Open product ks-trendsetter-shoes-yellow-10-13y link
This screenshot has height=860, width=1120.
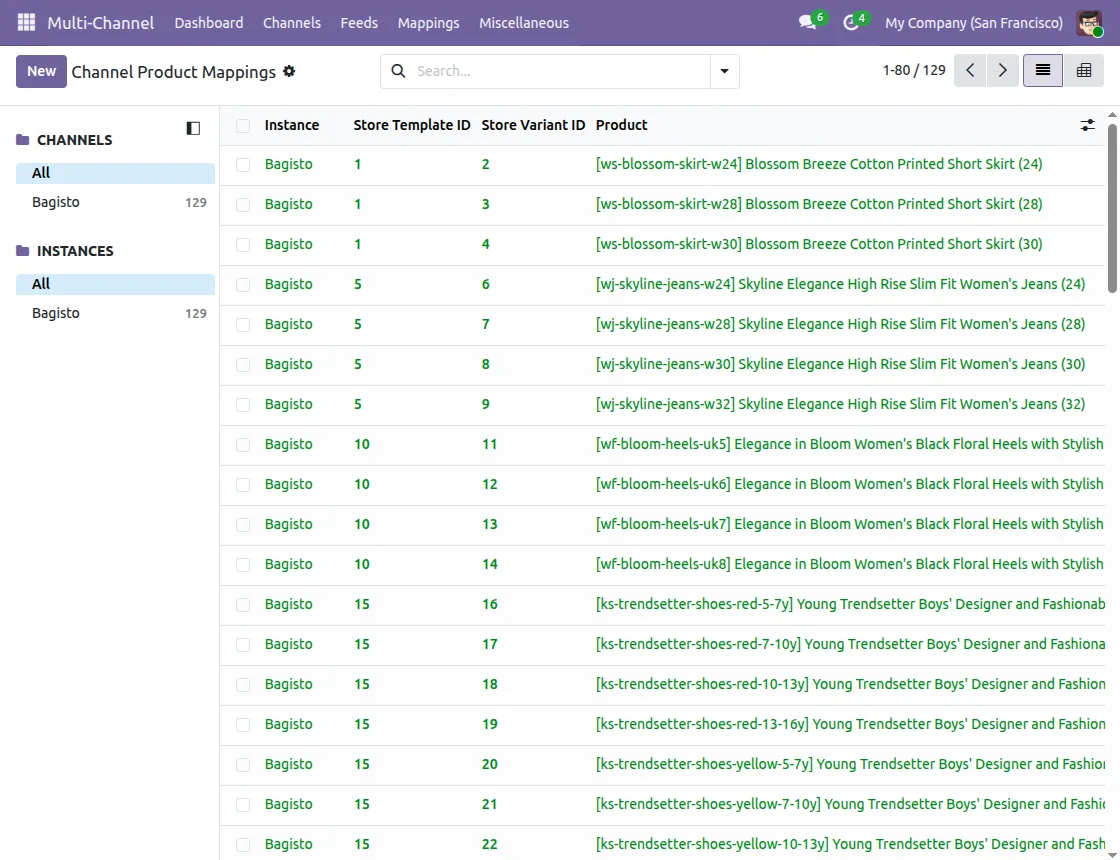pos(850,844)
